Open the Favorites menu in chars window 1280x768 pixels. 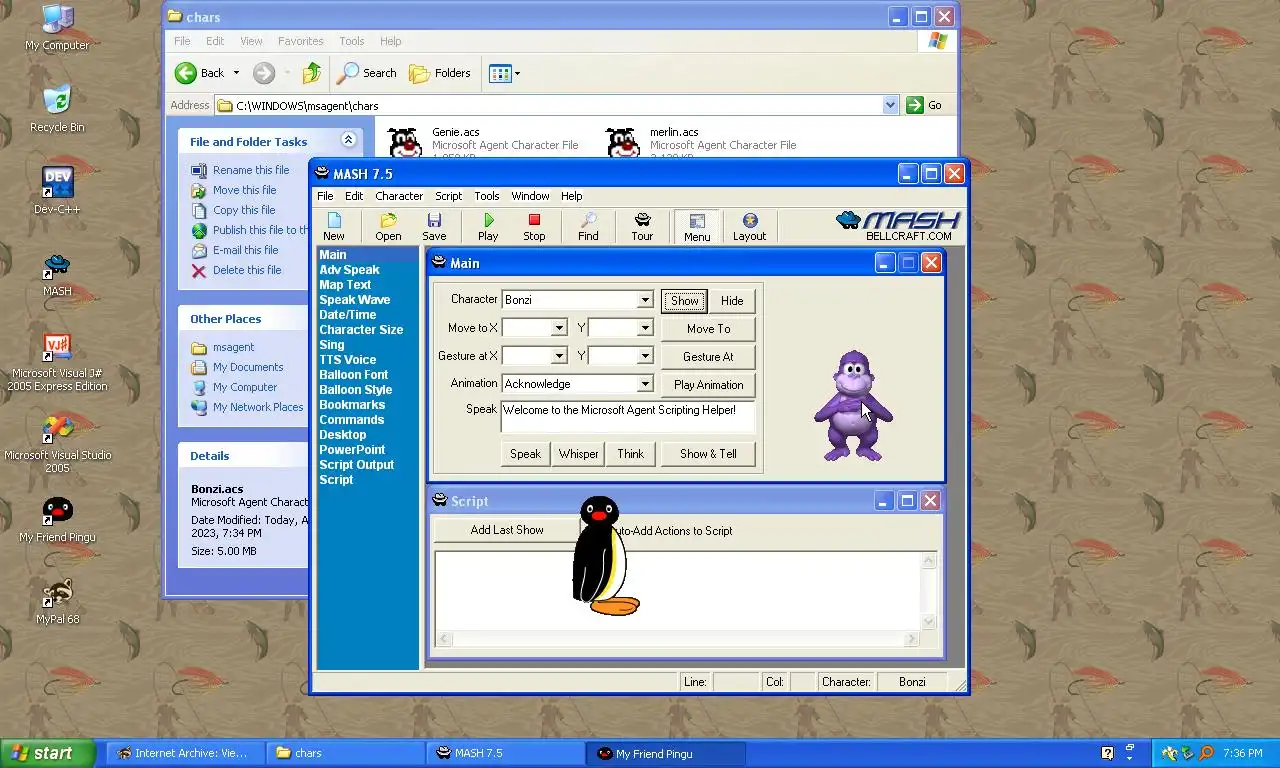coord(300,41)
